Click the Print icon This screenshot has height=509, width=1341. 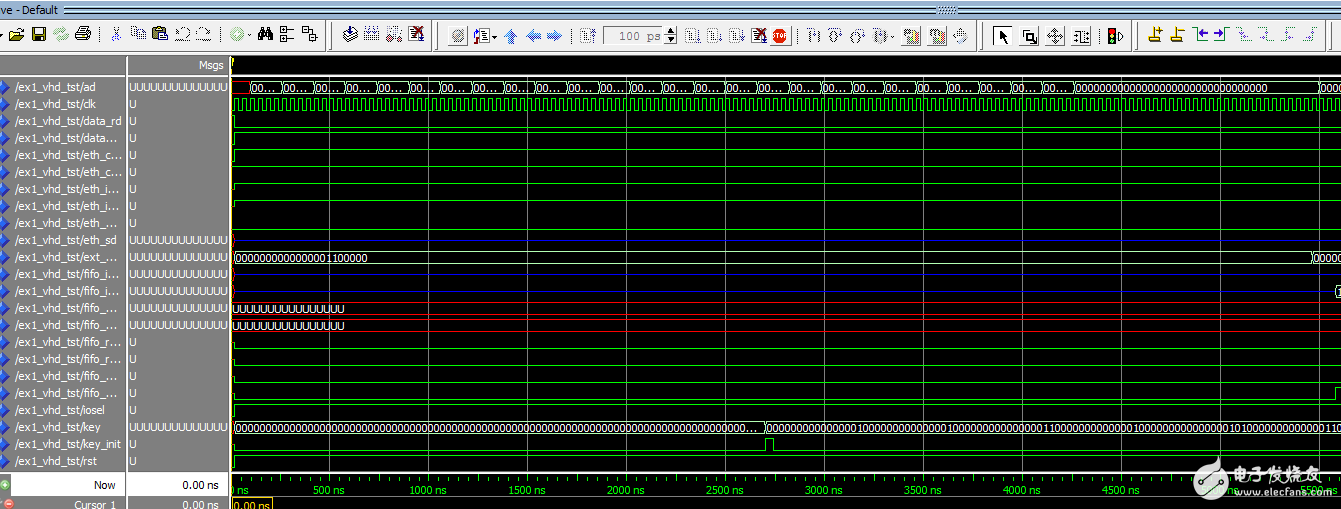coord(83,35)
